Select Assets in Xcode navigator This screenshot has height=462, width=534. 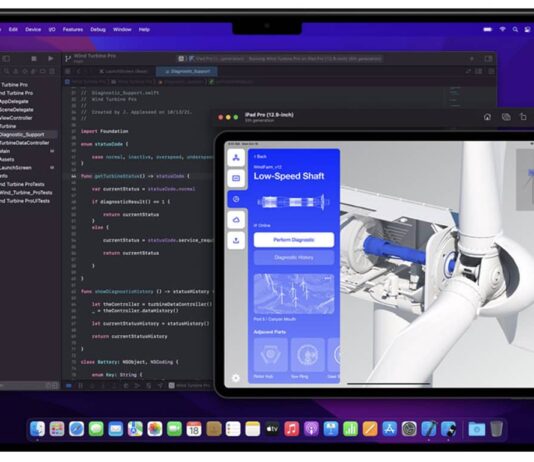click(7, 159)
